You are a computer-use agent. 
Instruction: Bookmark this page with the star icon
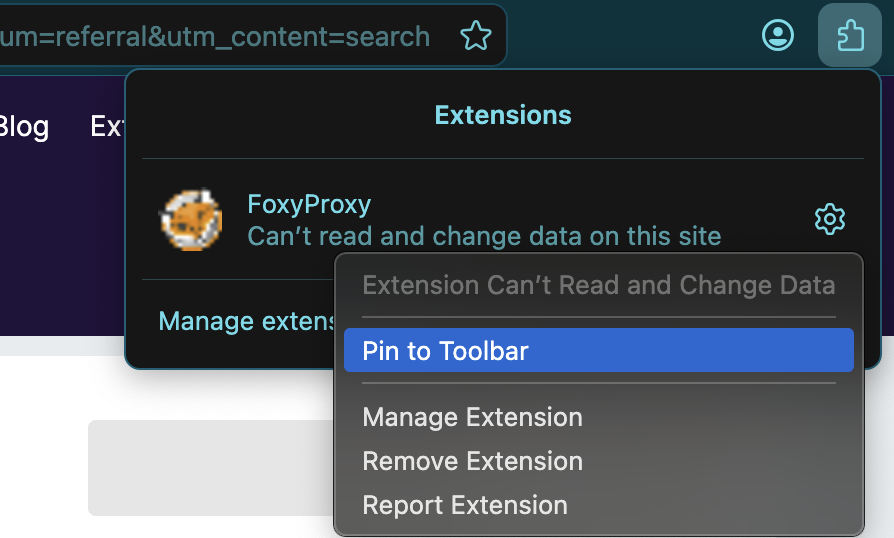476,37
